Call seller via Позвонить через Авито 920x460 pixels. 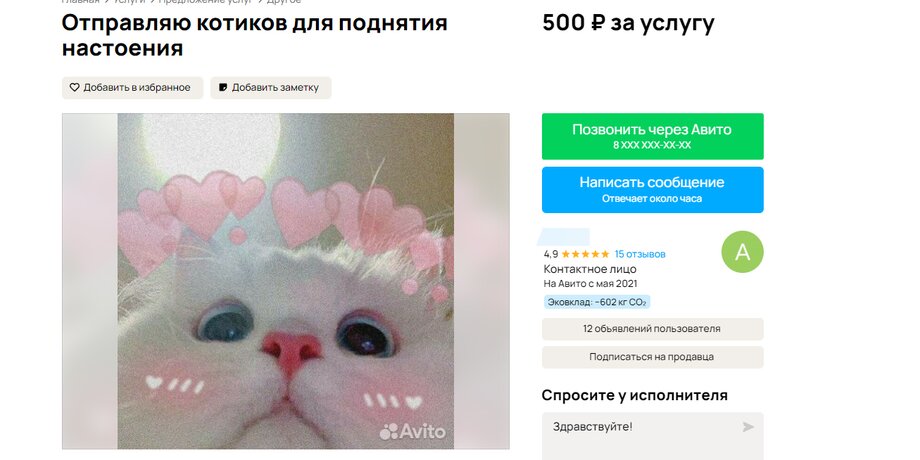tap(652, 136)
